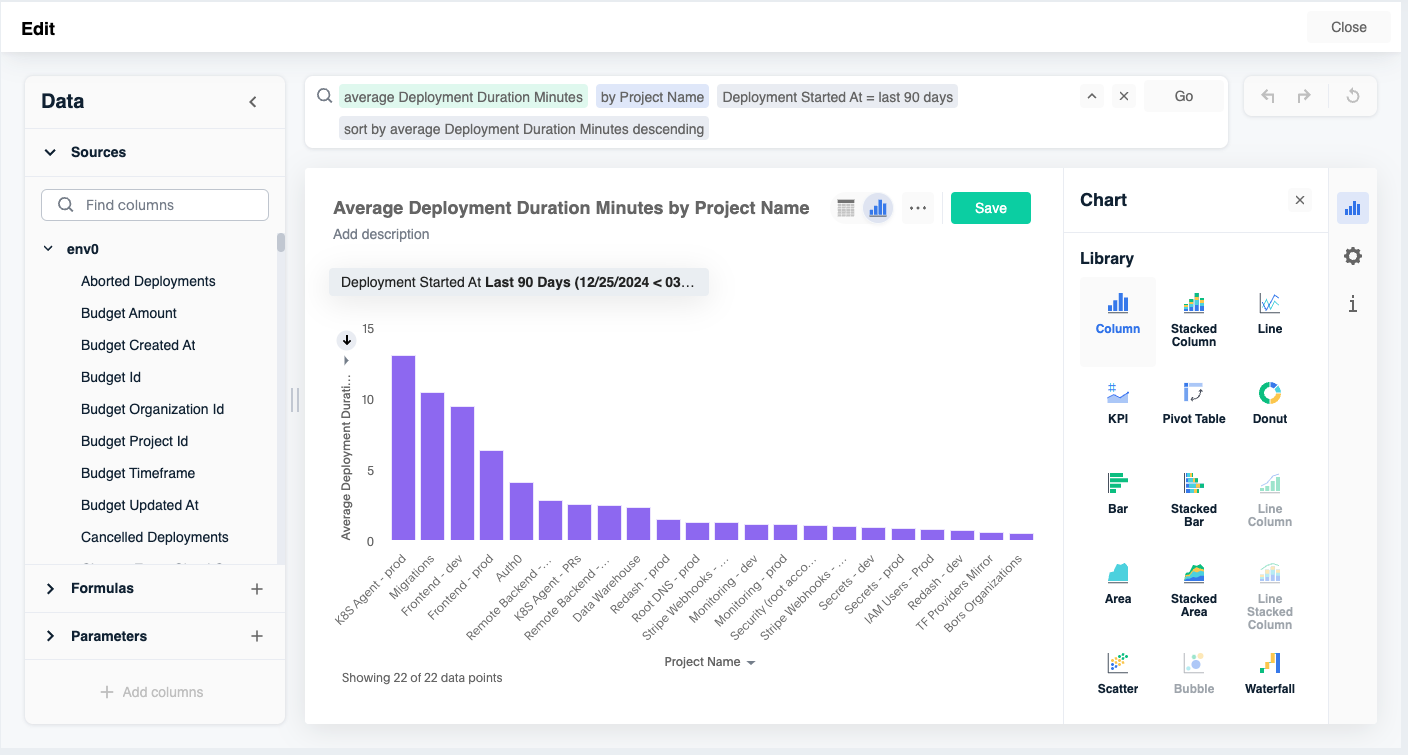This screenshot has width=1408, height=755.
Task: Expand the y-axis options triangle
Action: coord(346,360)
